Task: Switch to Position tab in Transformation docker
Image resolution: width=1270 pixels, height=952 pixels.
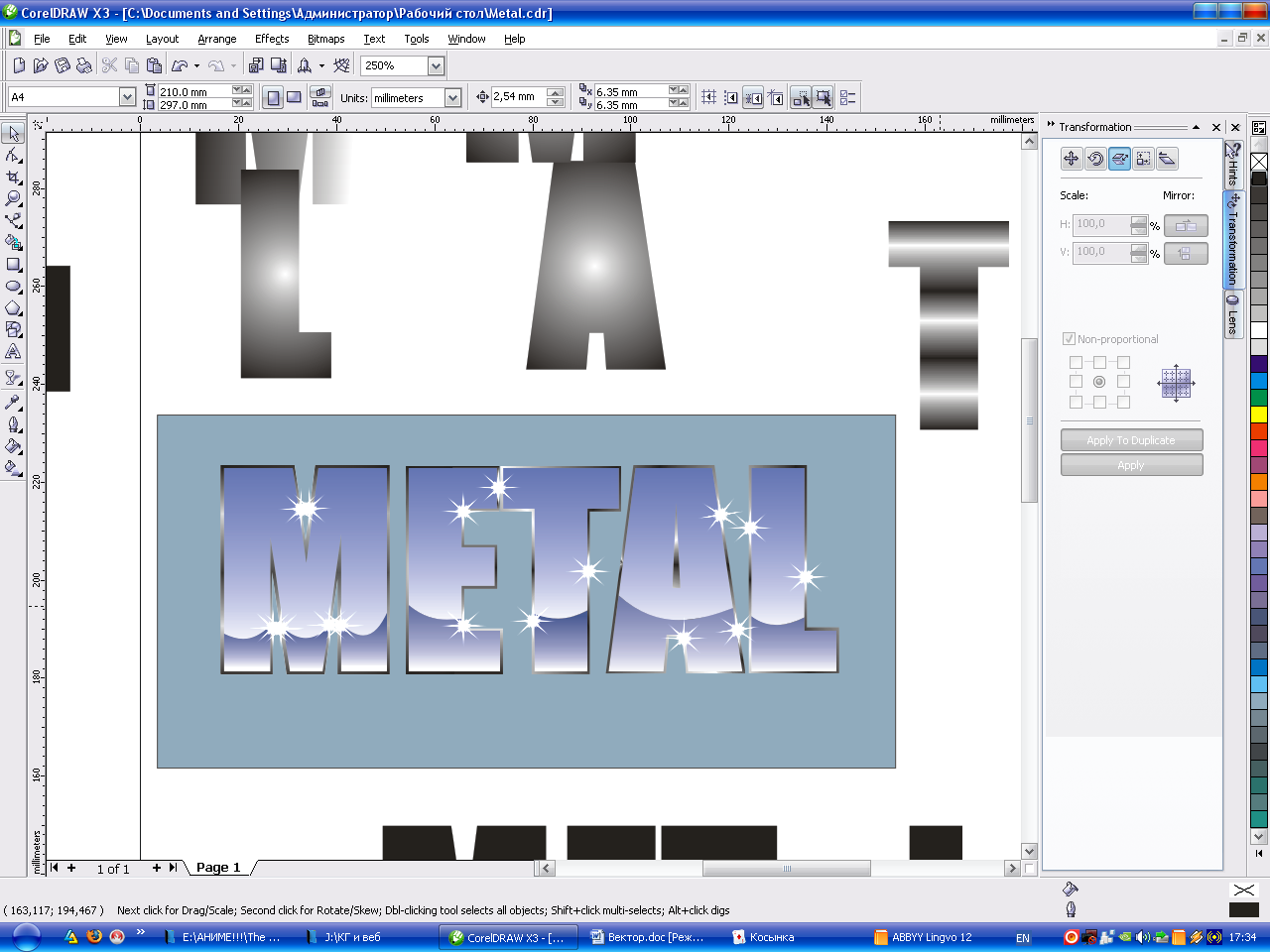Action: (x=1072, y=159)
